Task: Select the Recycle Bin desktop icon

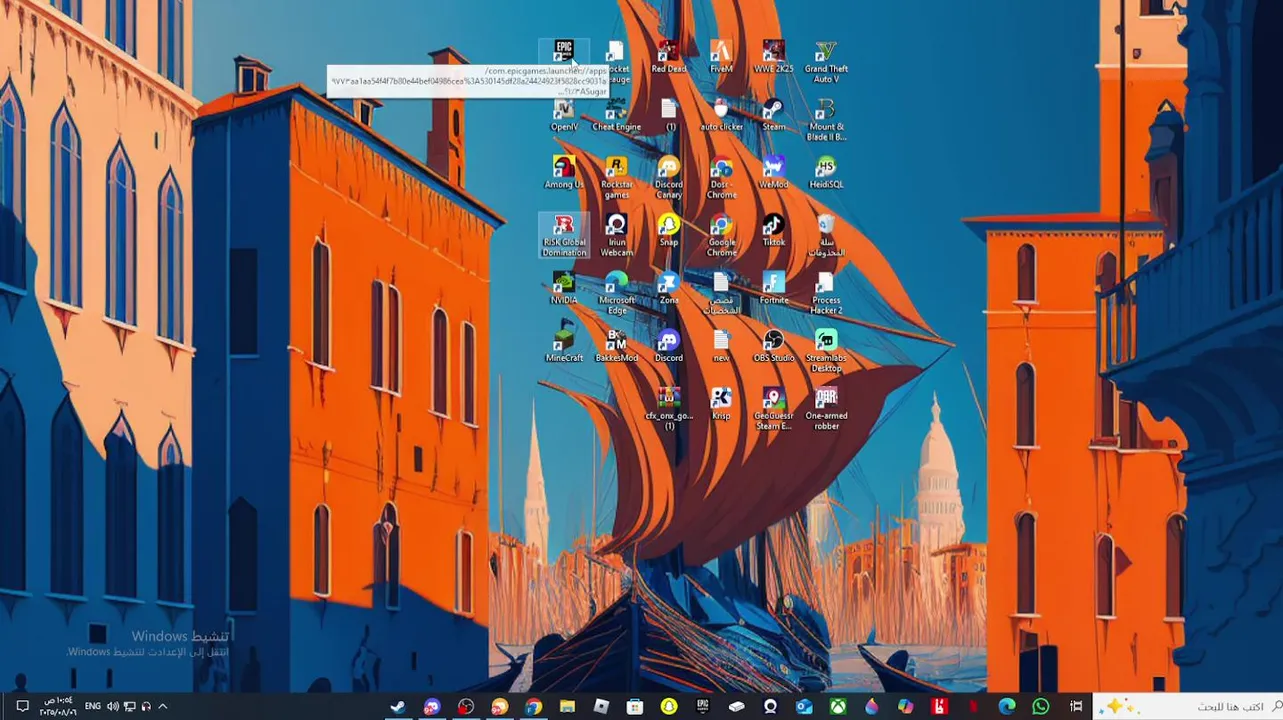Action: click(x=826, y=235)
